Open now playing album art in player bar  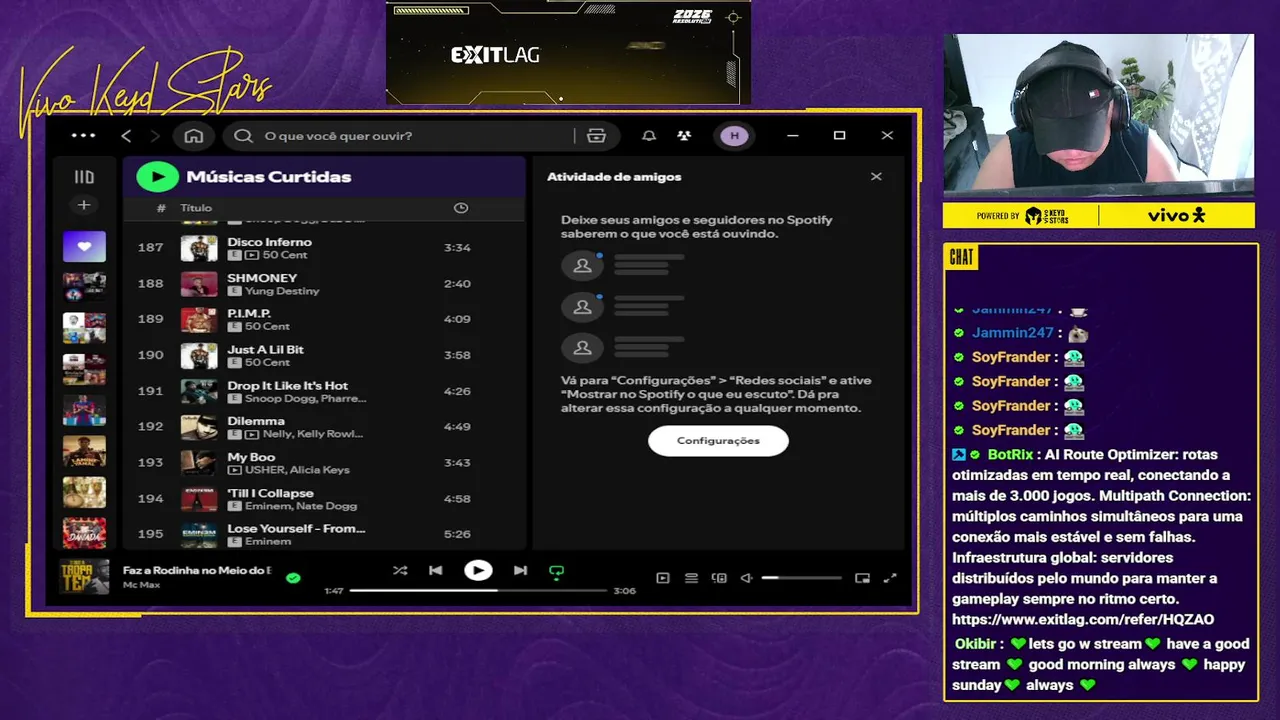tap(84, 576)
